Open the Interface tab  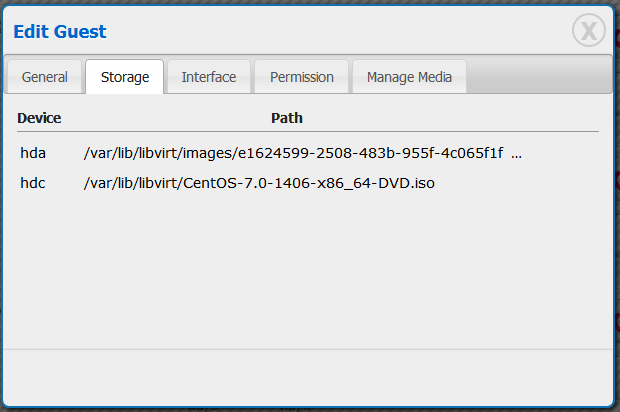(209, 77)
